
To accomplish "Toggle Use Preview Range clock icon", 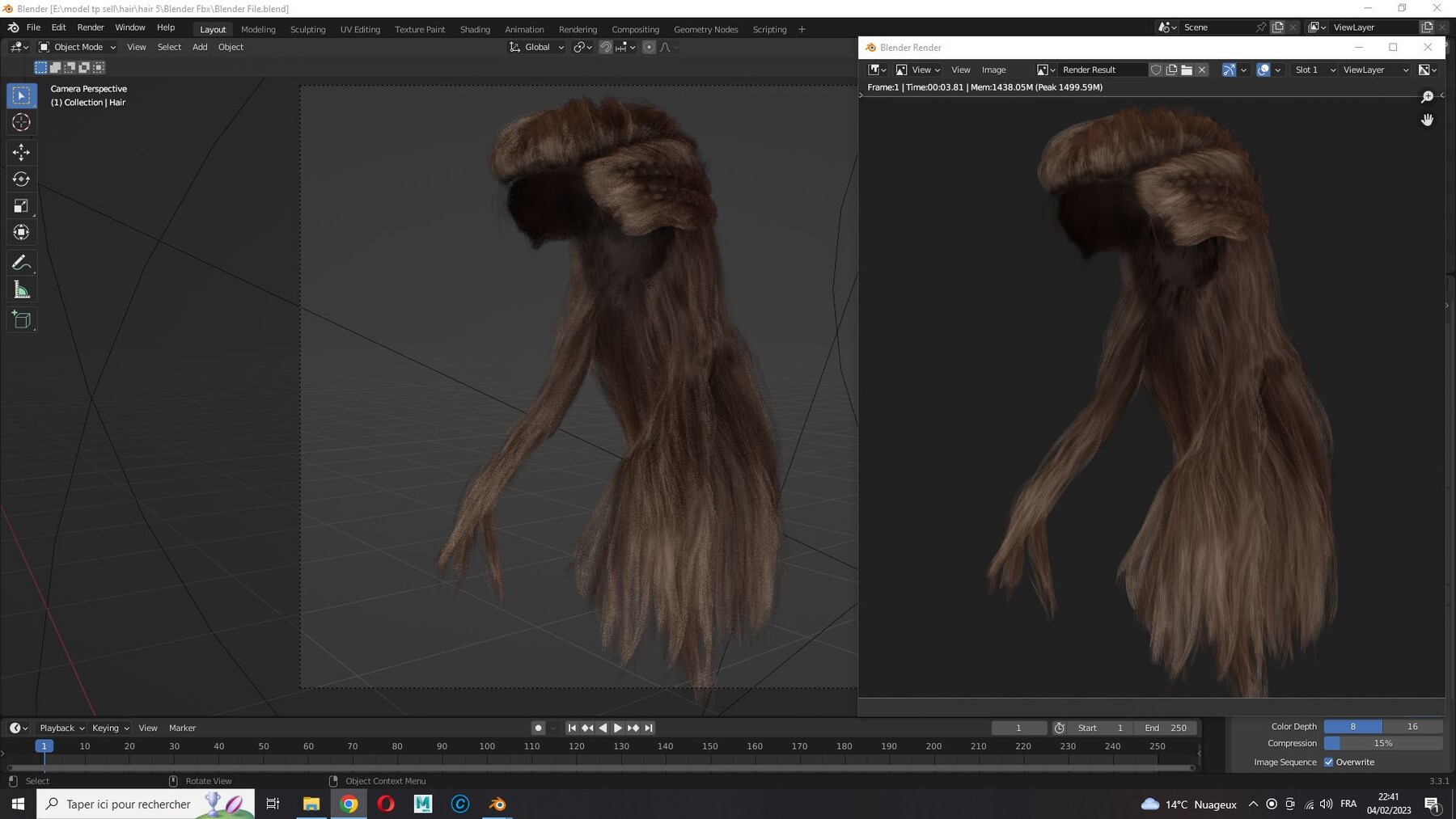I will click(x=1059, y=728).
